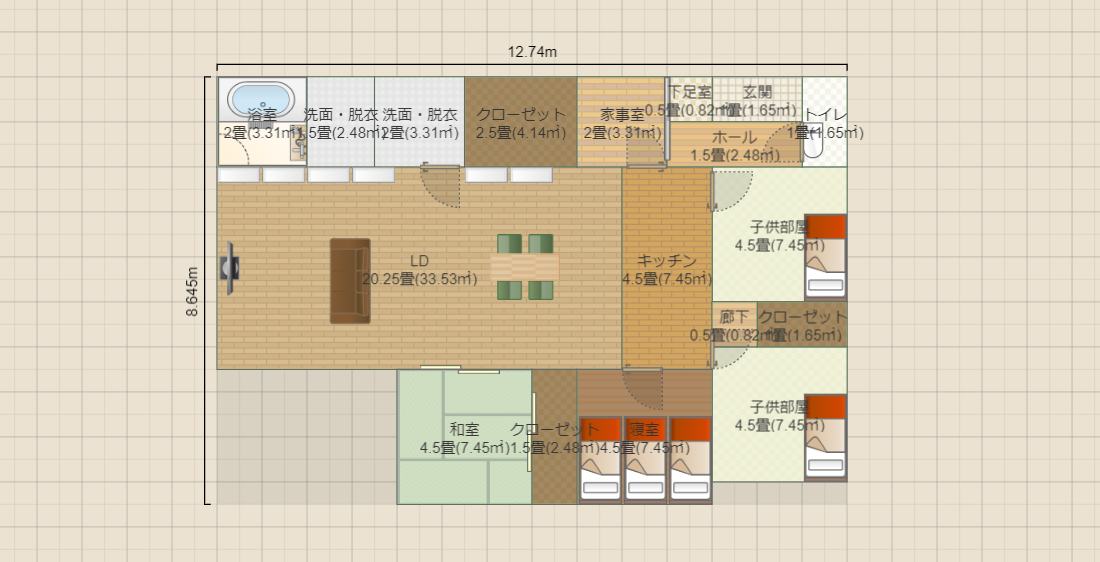Screen dimensions: 1100x562
Task: Click the クローゼット 2.5畳(4.14㎡) label
Action: [521, 123]
